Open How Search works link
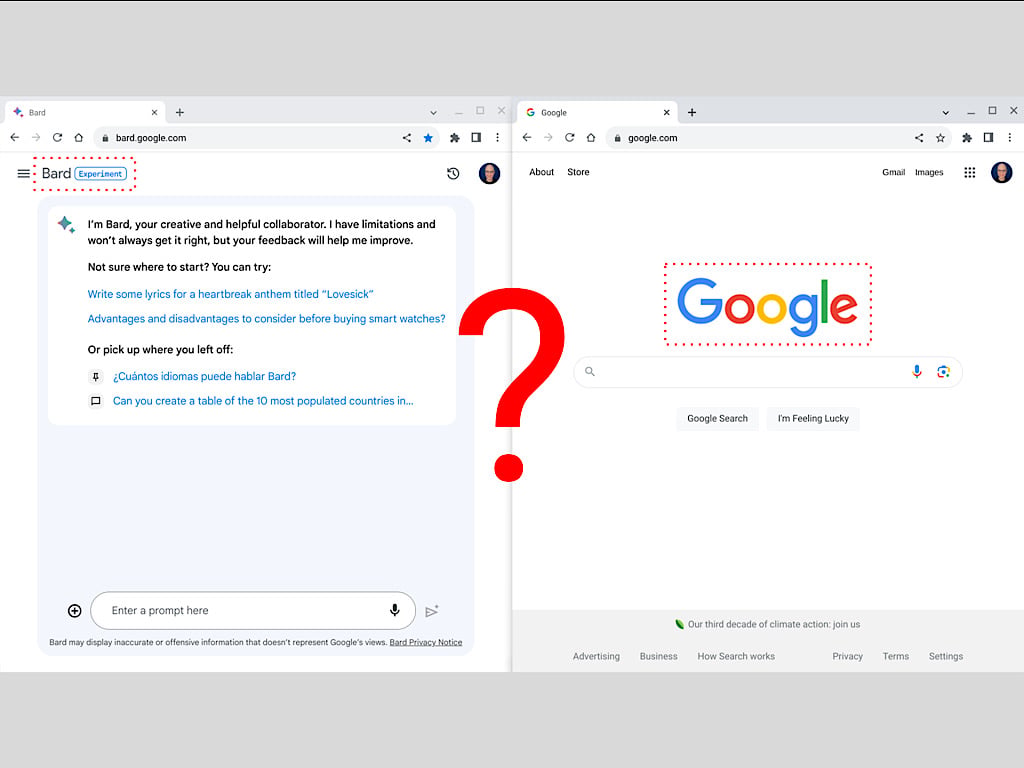 point(736,656)
